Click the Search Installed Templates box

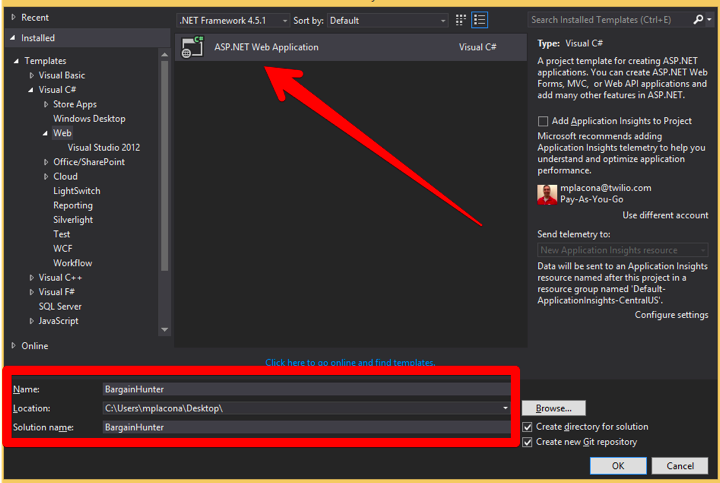609,20
